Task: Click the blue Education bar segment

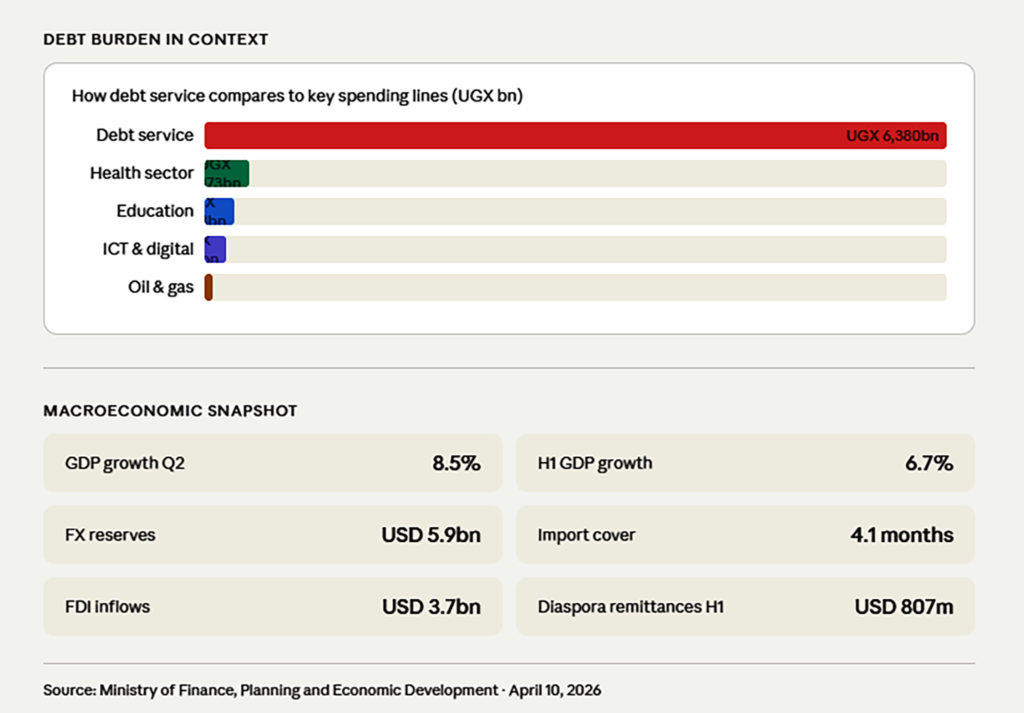Action: (x=219, y=211)
